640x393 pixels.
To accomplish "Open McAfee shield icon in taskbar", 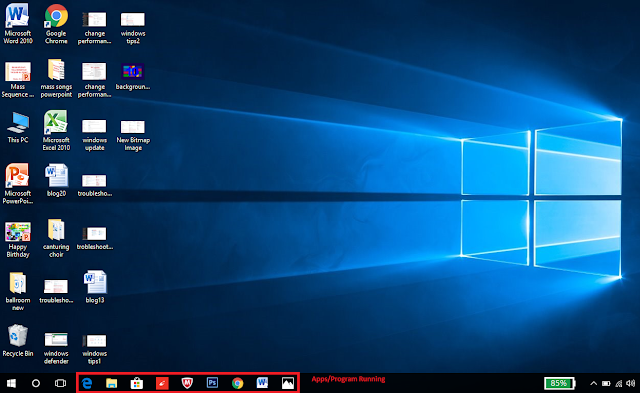I will tap(187, 383).
